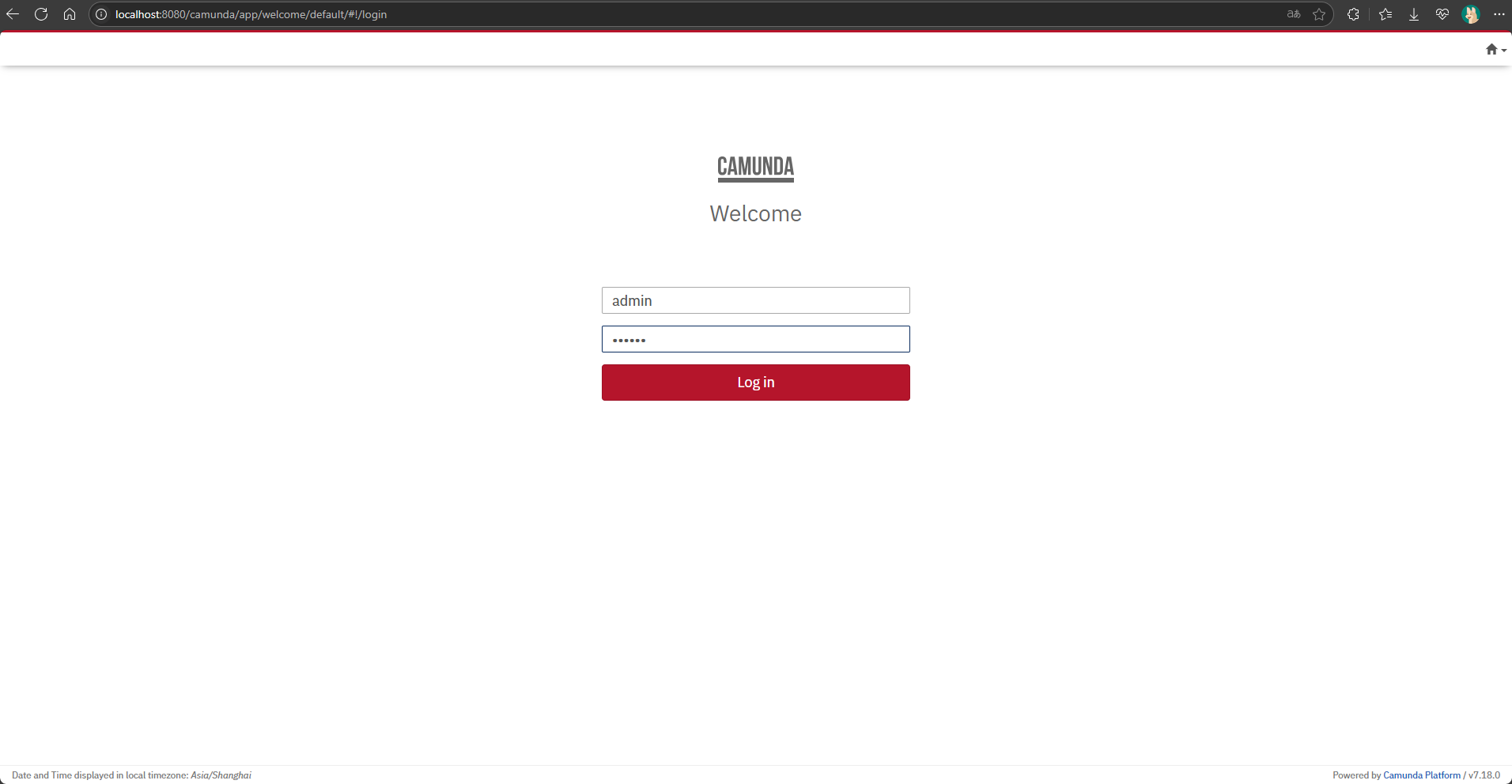The height and width of the screenshot is (784, 1512).
Task: Click the browser health heart-pulse icon
Action: click(x=1442, y=14)
